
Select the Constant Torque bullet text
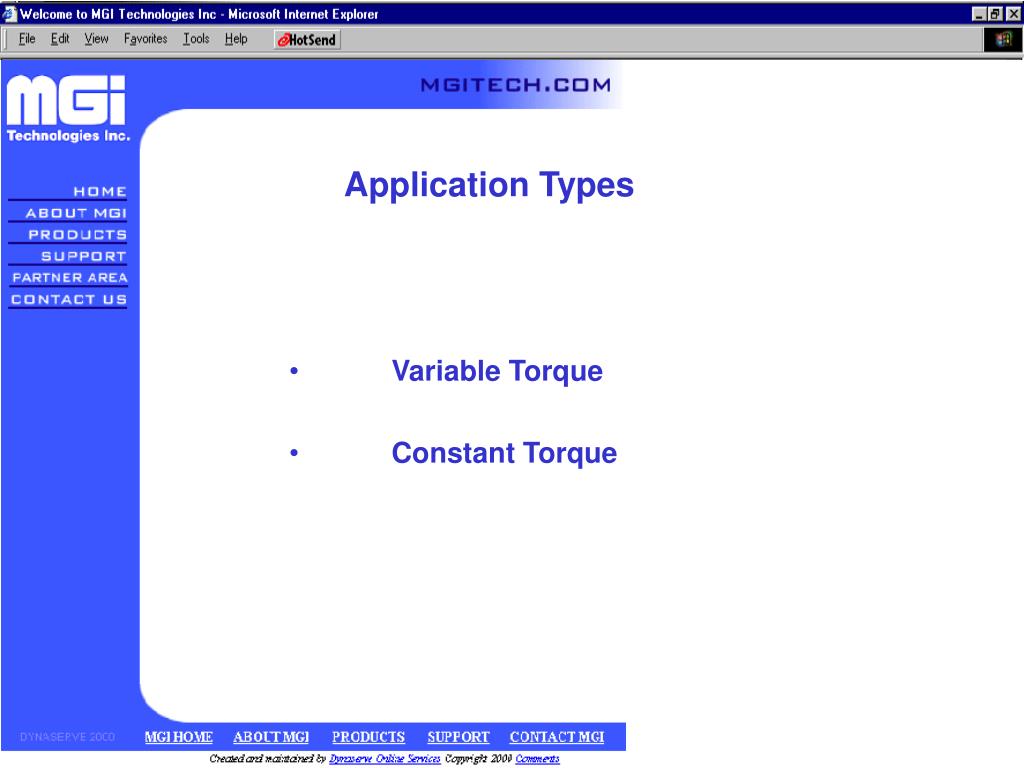[504, 453]
